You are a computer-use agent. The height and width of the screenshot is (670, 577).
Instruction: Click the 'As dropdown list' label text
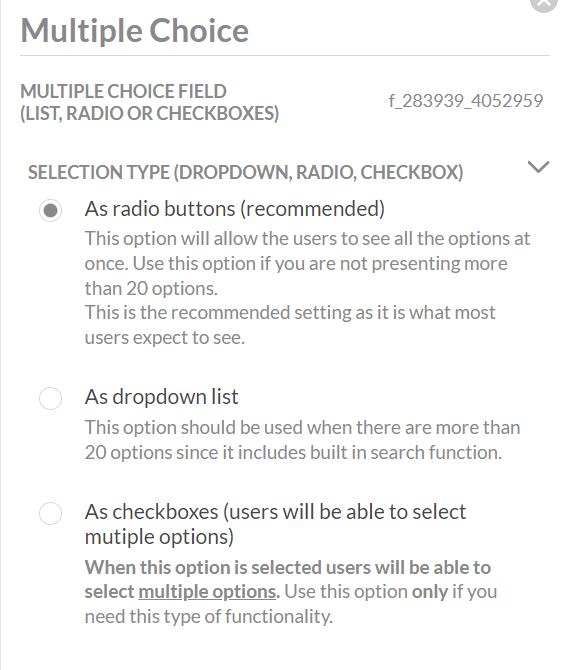pos(161,397)
